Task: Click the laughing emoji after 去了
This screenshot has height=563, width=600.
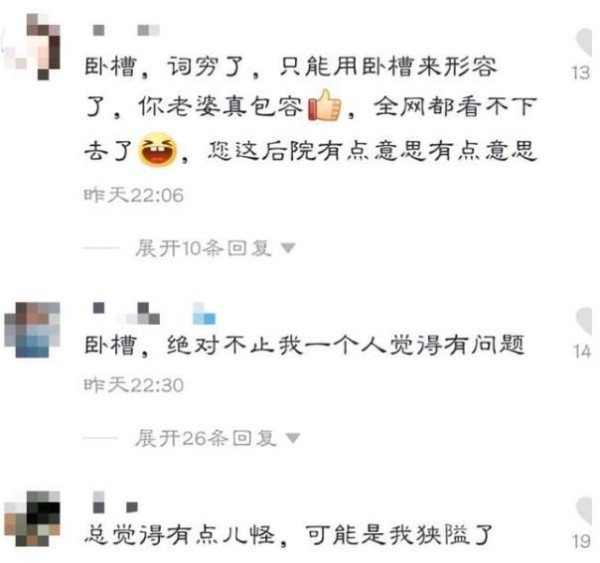Action: [x=157, y=149]
